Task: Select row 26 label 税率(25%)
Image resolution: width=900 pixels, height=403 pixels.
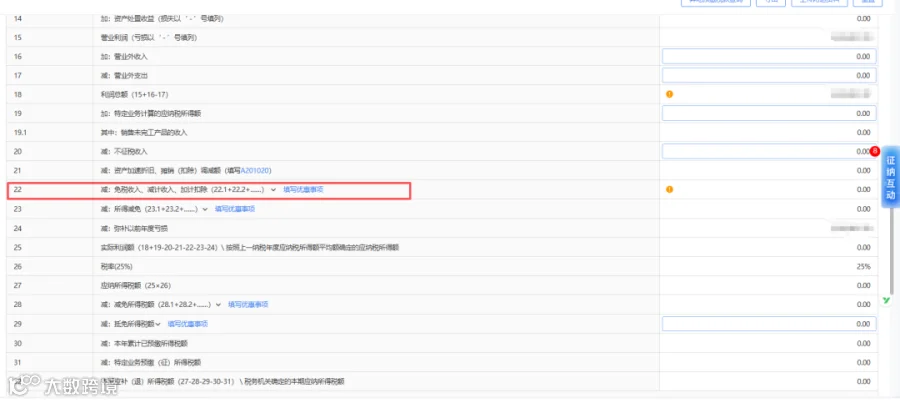Action: pos(116,266)
